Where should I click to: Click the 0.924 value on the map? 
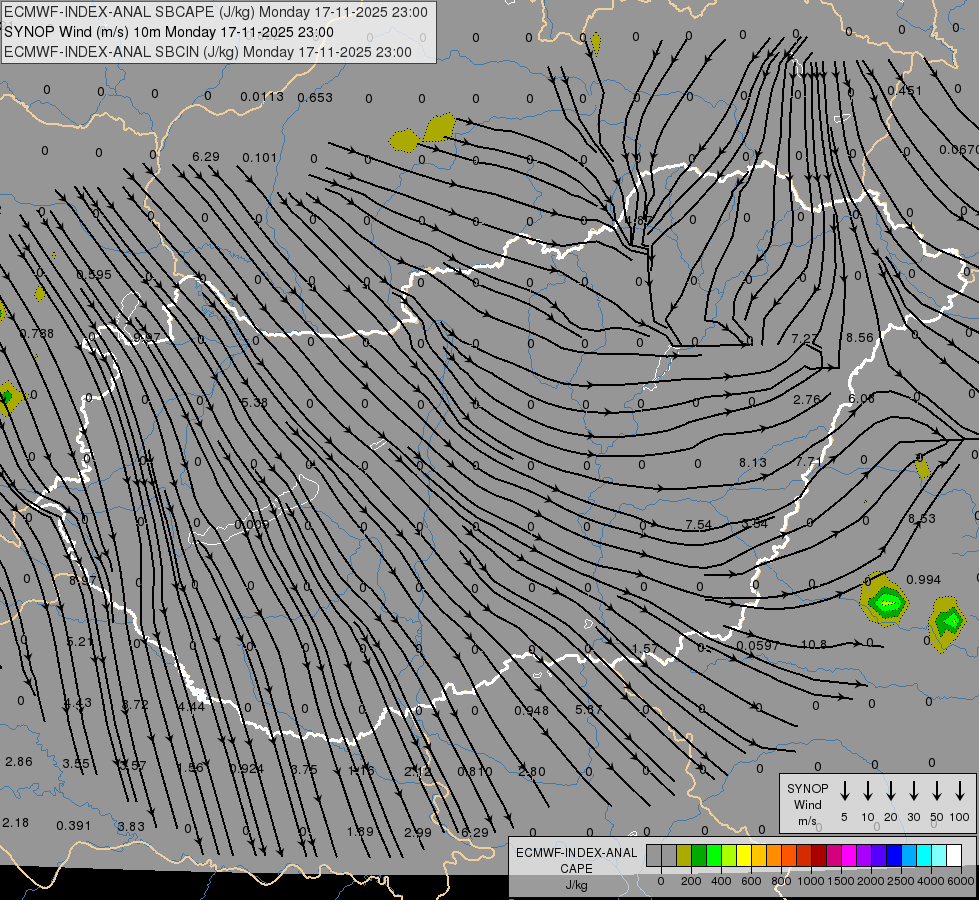247,768
